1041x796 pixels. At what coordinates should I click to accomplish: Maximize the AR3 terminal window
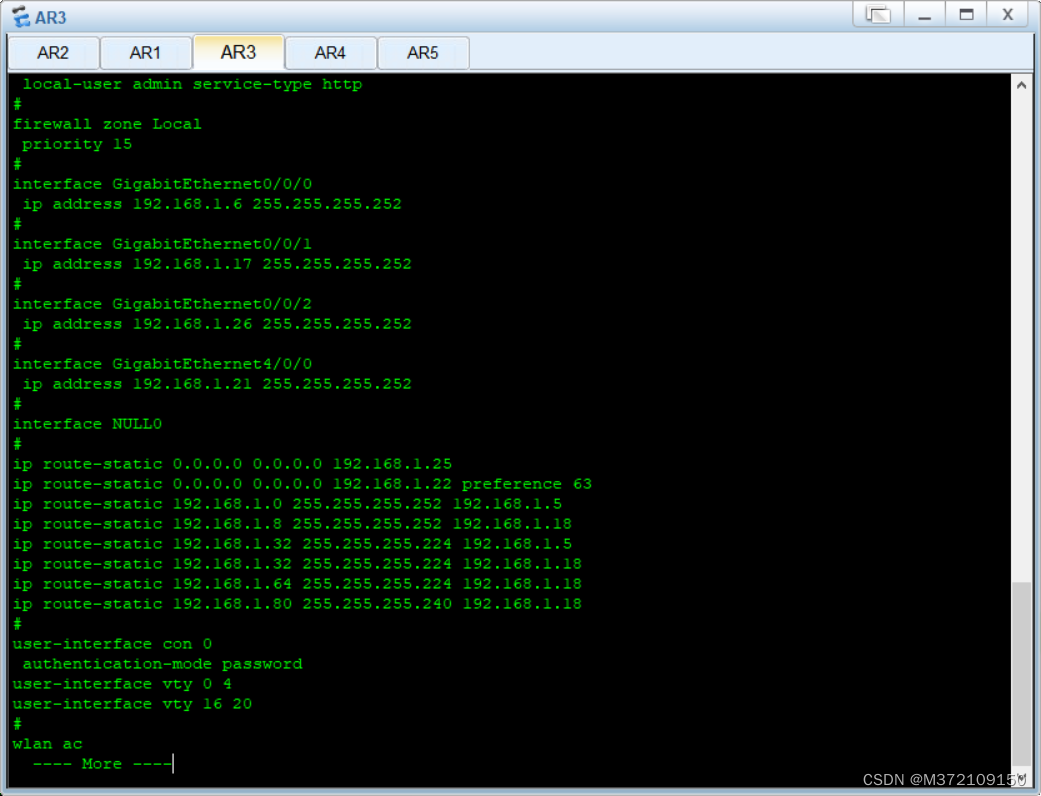[x=966, y=15]
